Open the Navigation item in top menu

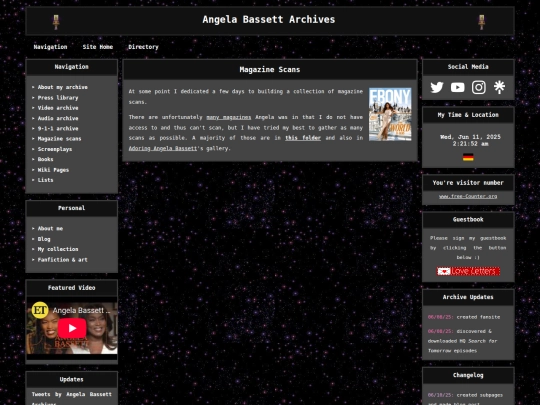pos(50,47)
